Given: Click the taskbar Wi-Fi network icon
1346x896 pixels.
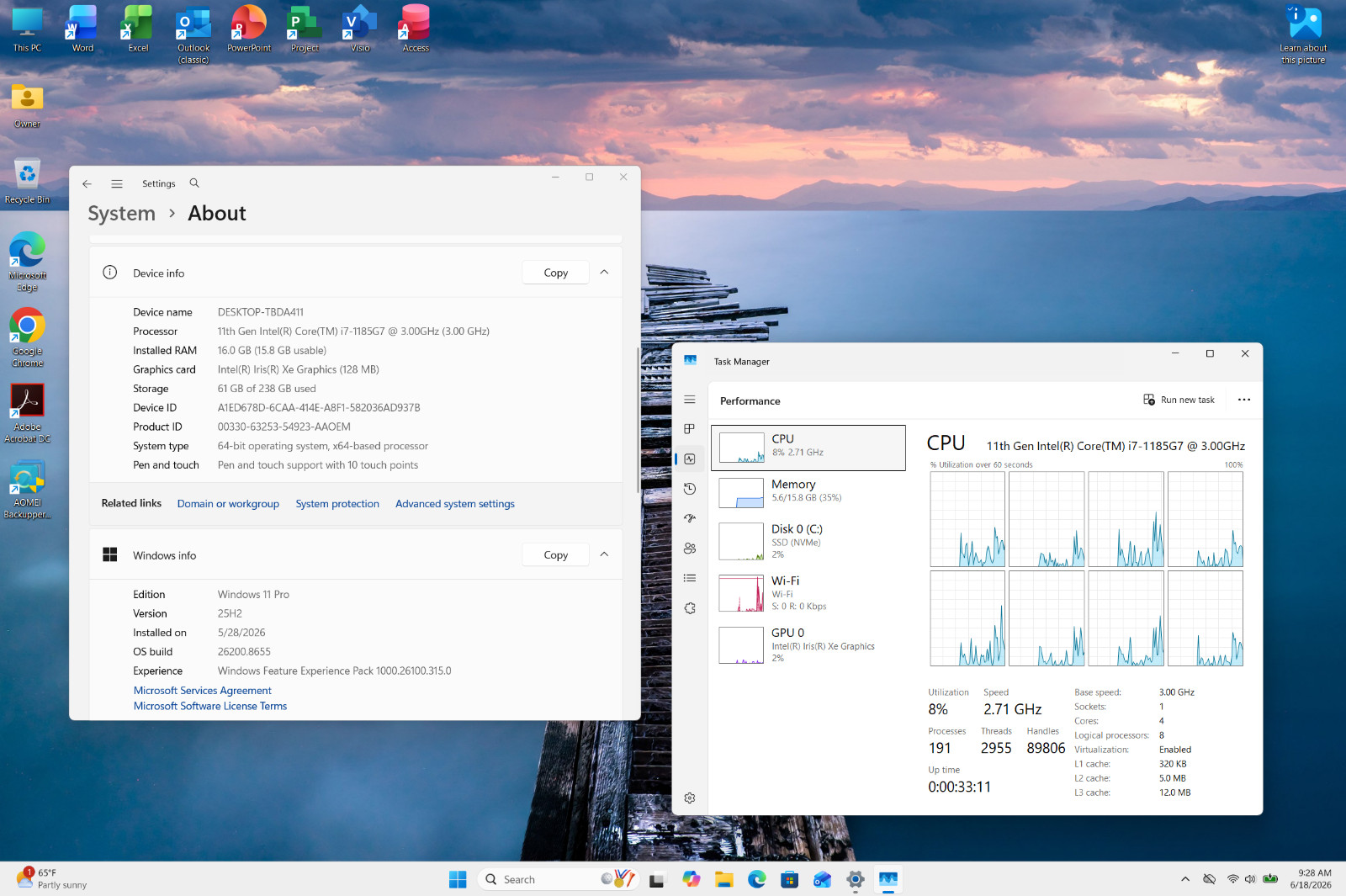Looking at the screenshot, I should 1232,879.
